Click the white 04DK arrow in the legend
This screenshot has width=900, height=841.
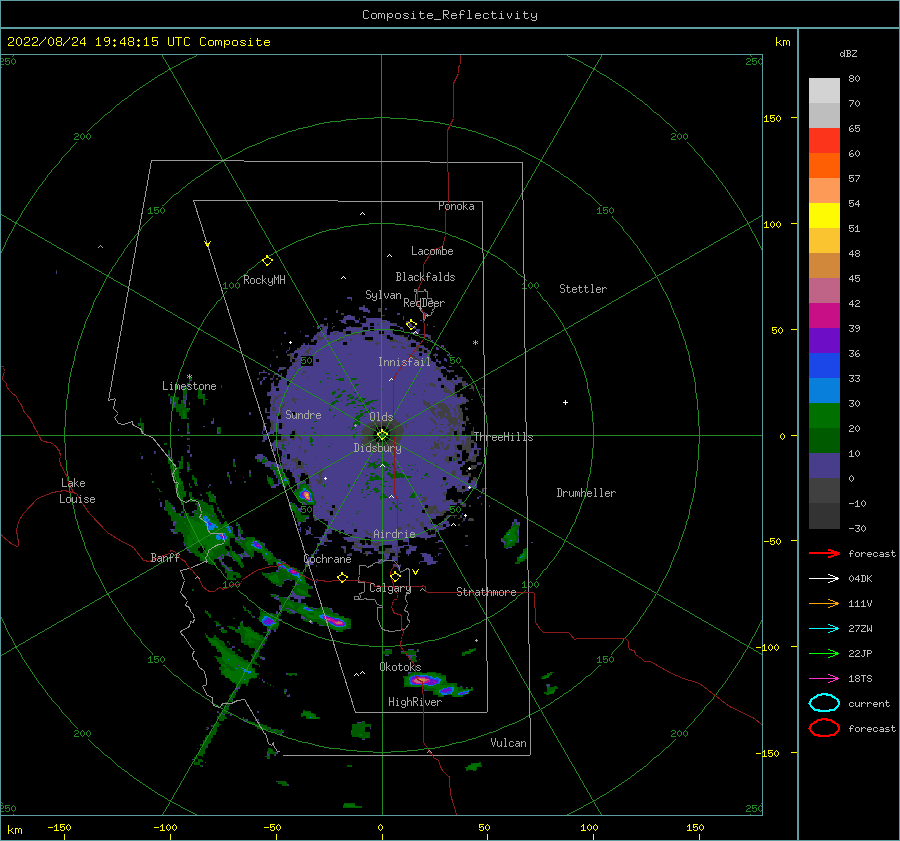pos(824,579)
